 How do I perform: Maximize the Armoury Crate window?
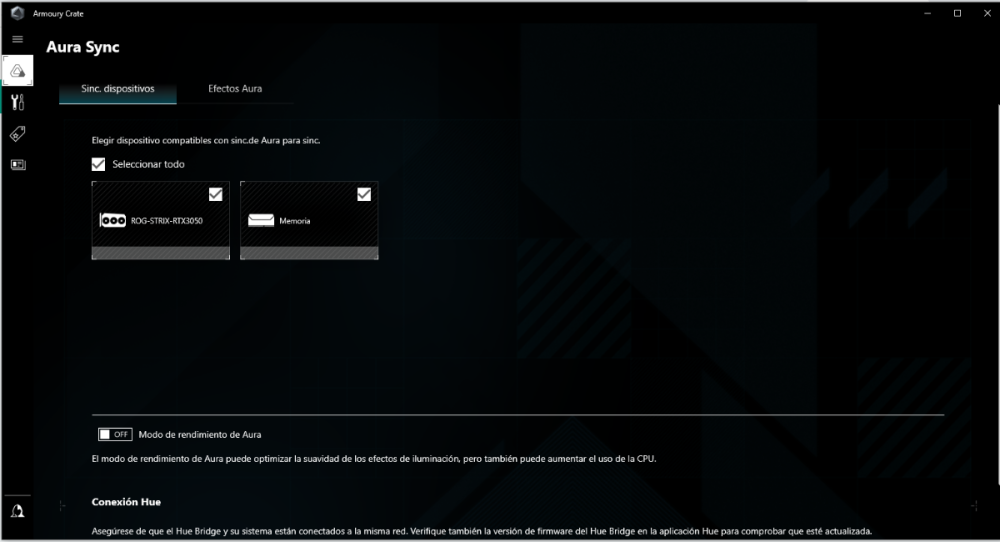(x=957, y=13)
